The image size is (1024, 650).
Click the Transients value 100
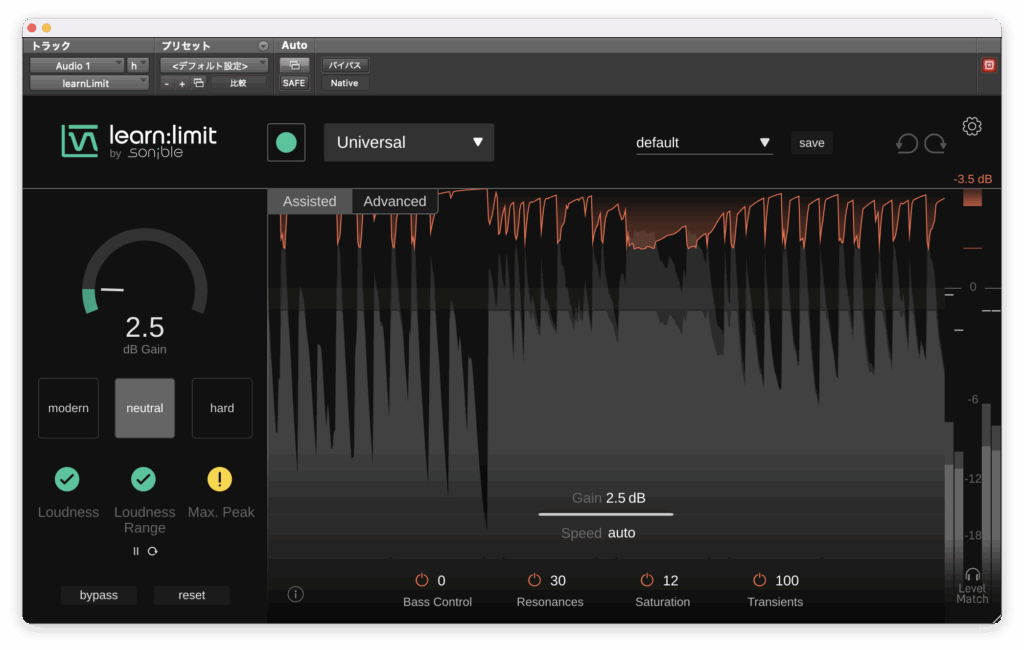787,580
